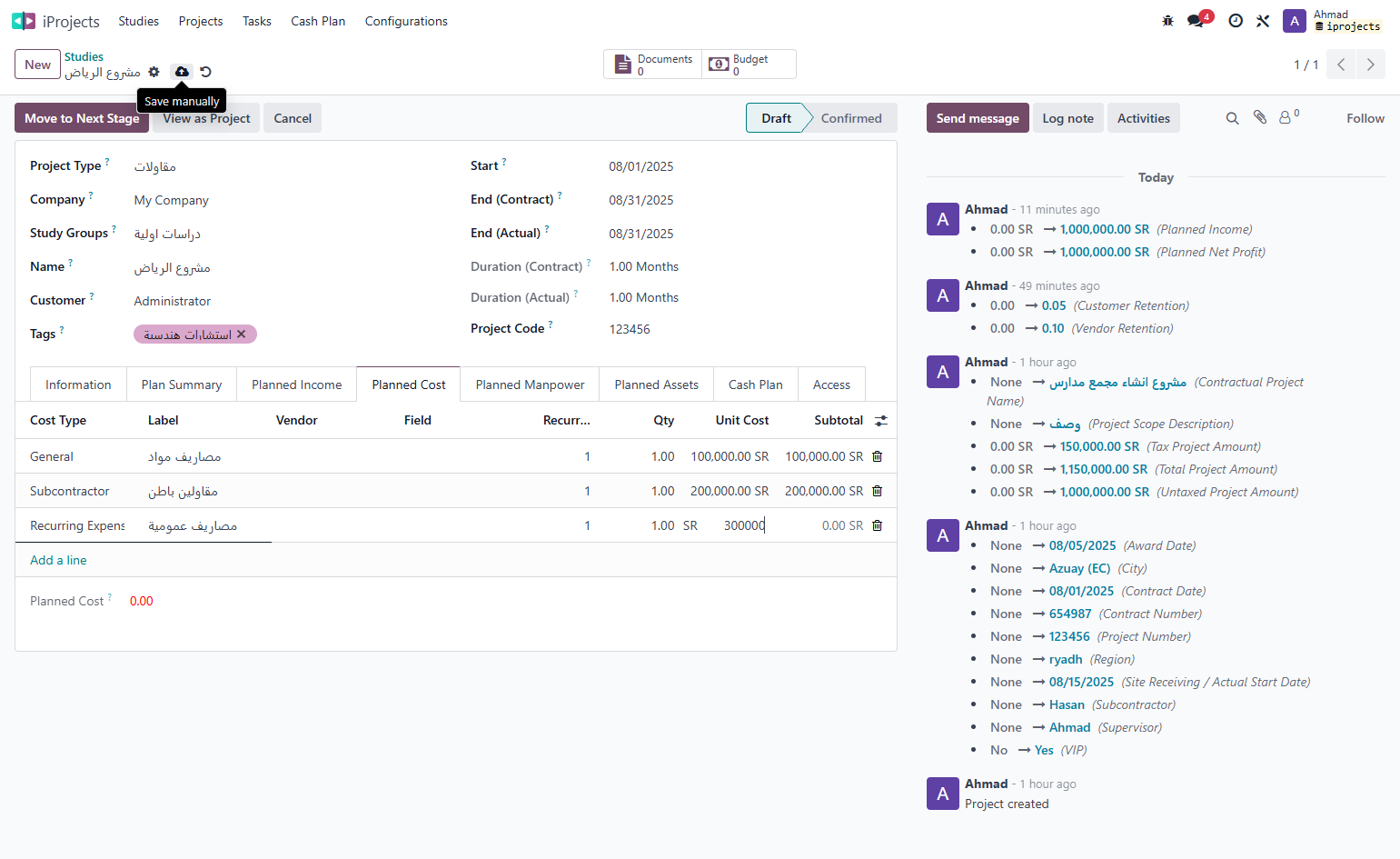Image resolution: width=1400 pixels, height=859 pixels.
Task: Open the Documents smart button
Action: click(x=653, y=65)
